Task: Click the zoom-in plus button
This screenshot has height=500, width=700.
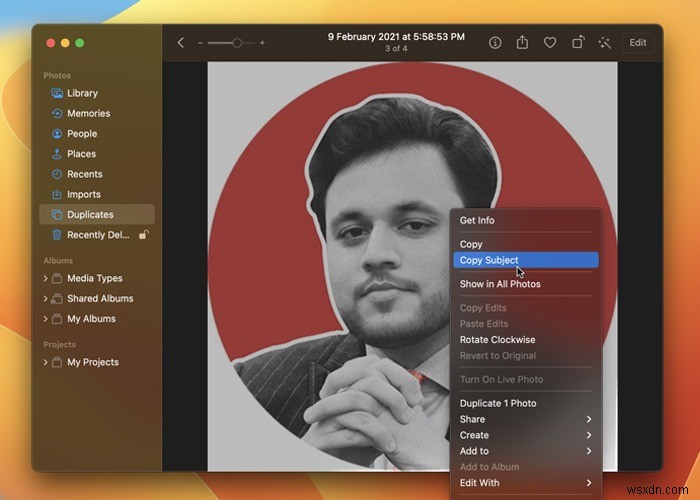Action: pyautogui.click(x=262, y=43)
